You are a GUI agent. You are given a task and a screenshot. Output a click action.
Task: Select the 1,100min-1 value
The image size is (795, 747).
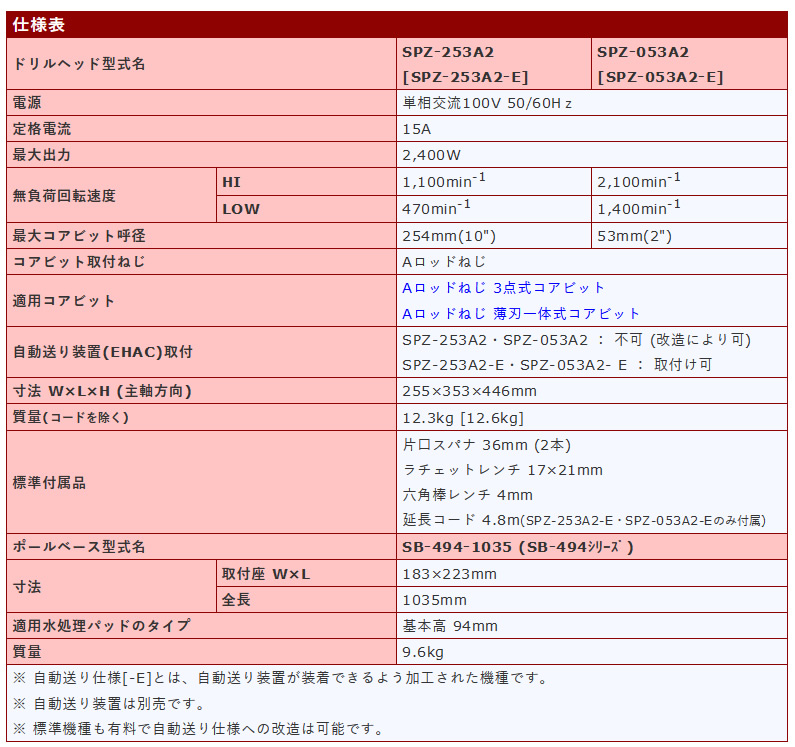[x=444, y=181]
